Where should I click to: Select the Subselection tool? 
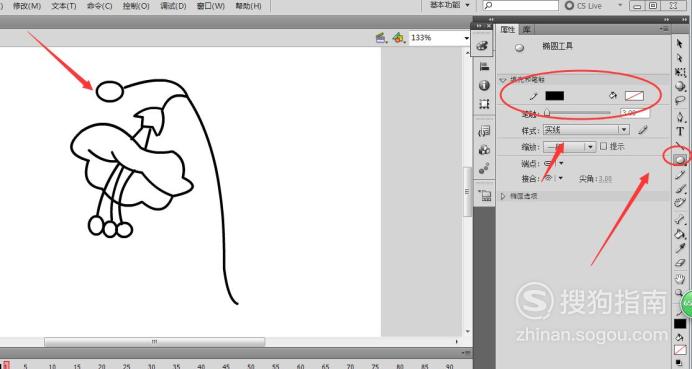(x=680, y=57)
